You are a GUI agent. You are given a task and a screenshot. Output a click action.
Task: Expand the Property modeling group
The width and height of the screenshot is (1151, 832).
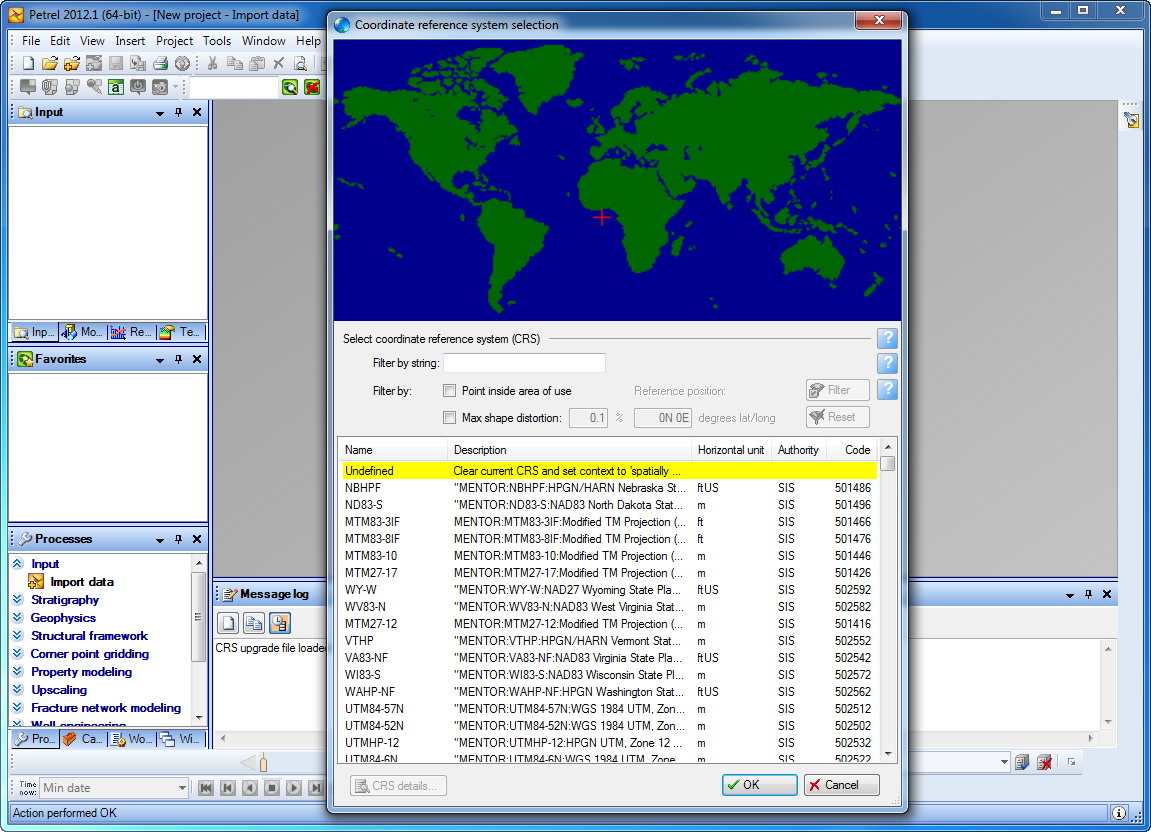point(18,671)
